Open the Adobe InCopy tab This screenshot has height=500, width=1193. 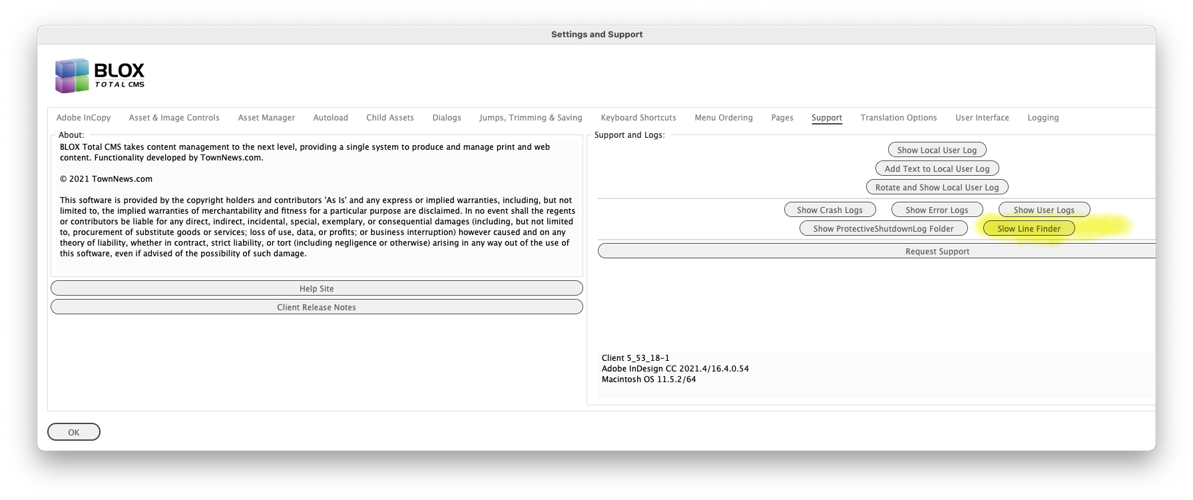[x=83, y=118]
